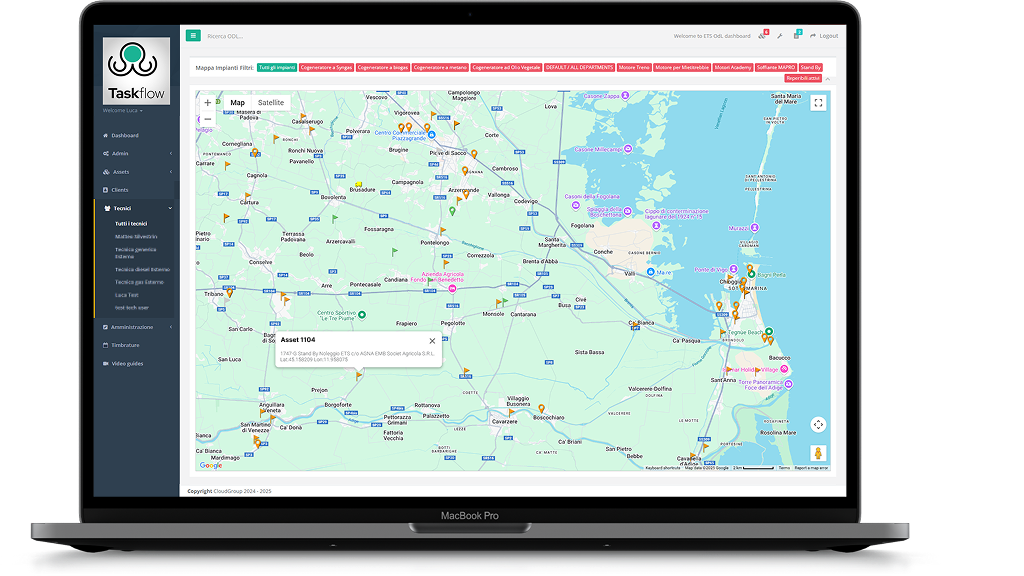Toggle the 'Stand By' filter tag
This screenshot has height=576, width=1024.
[x=811, y=67]
